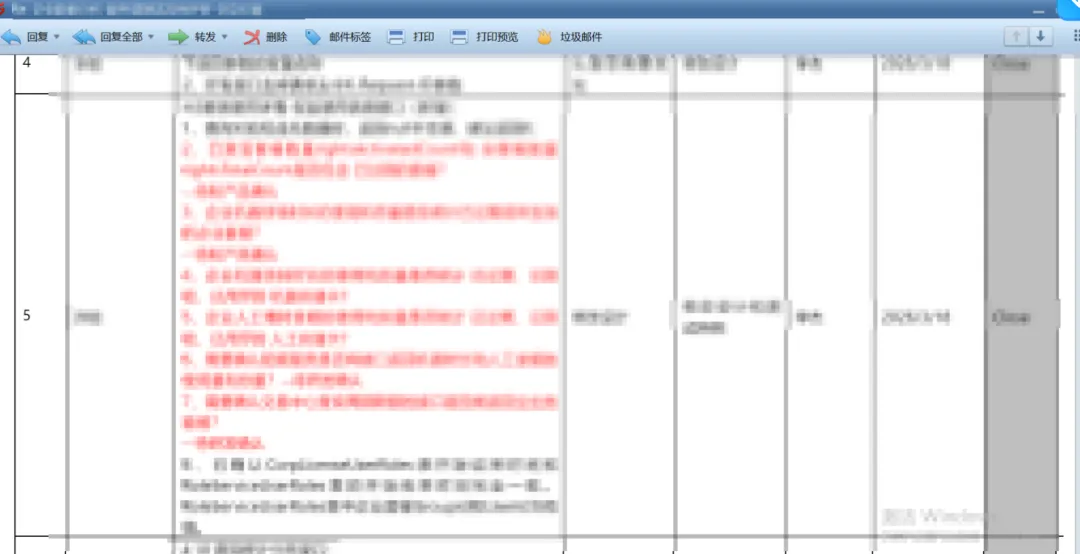Open the 回复 dropdown arrow
This screenshot has width=1080, height=554.
point(56,37)
